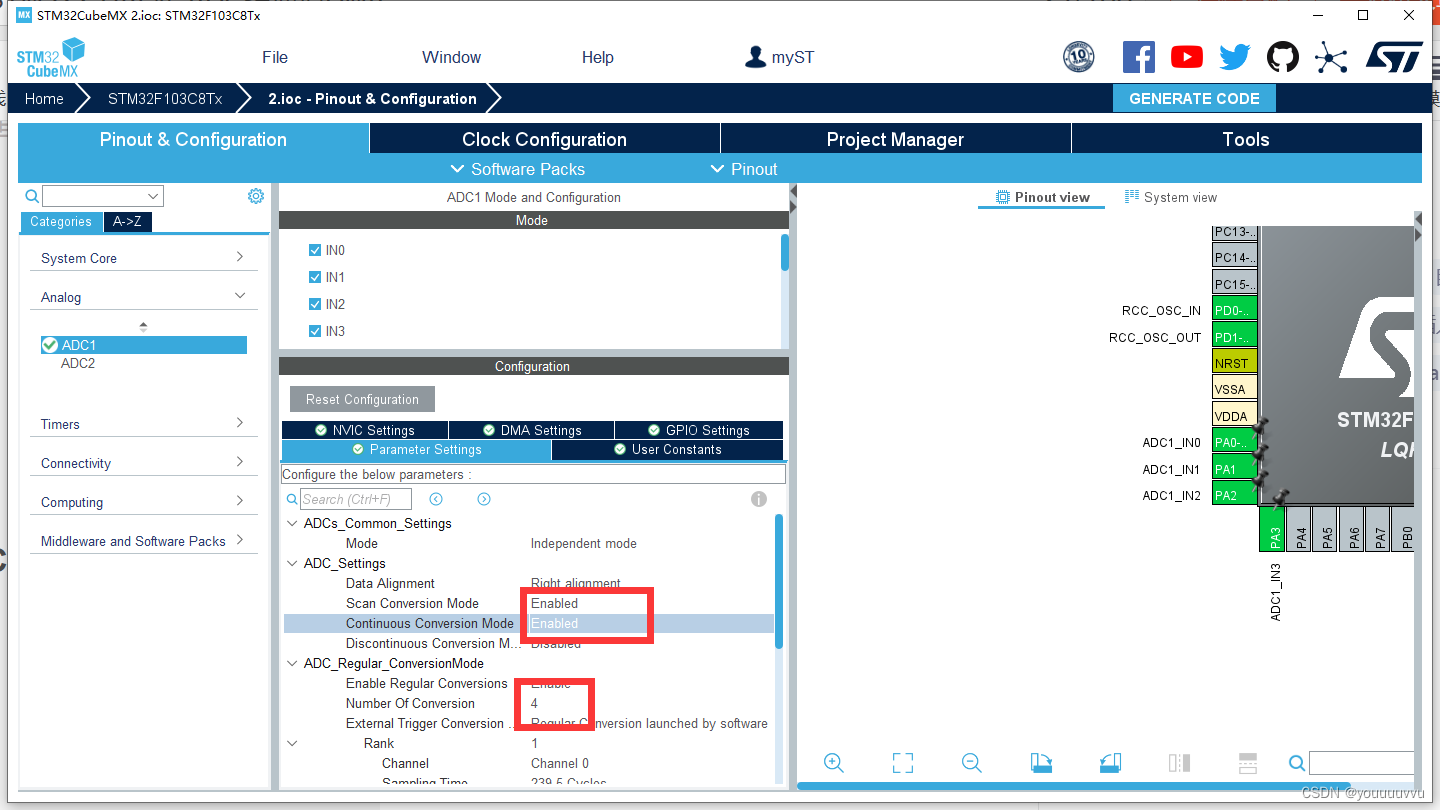Expand the Computing category
This screenshot has width=1440, height=810.
tap(240, 502)
